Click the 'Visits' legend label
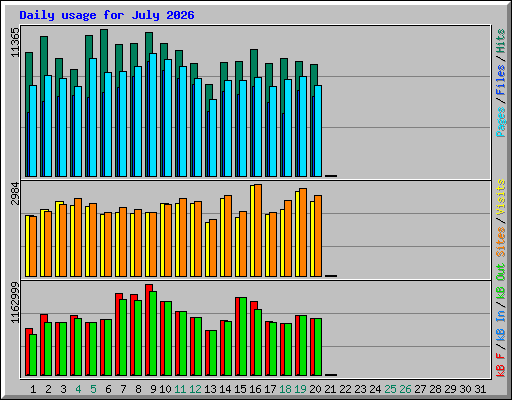 pos(500,197)
